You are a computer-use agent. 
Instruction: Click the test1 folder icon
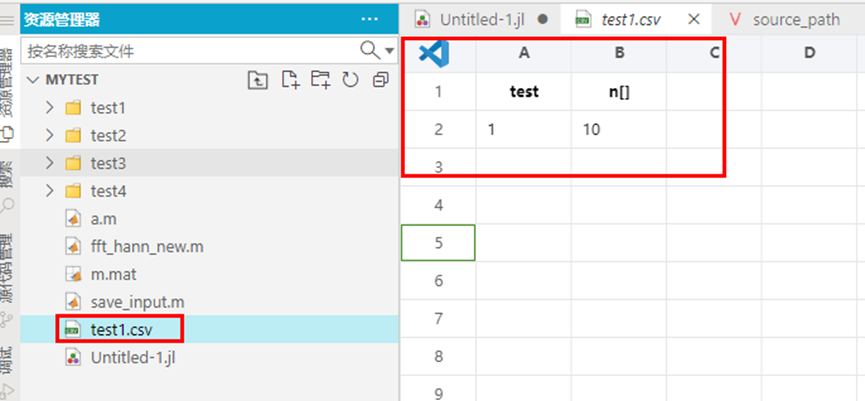tap(73, 108)
